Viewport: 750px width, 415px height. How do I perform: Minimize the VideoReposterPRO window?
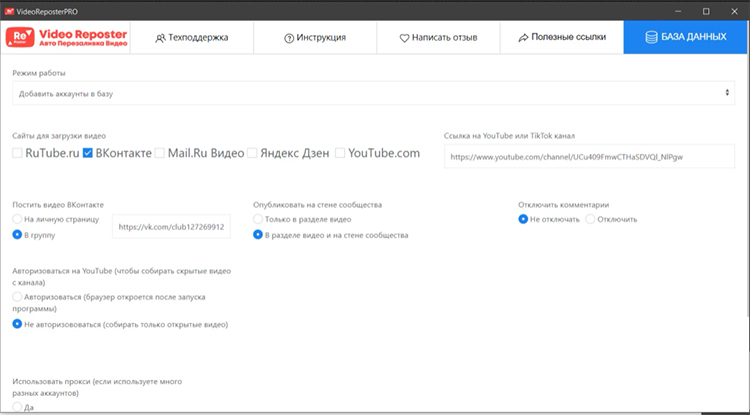(677, 11)
